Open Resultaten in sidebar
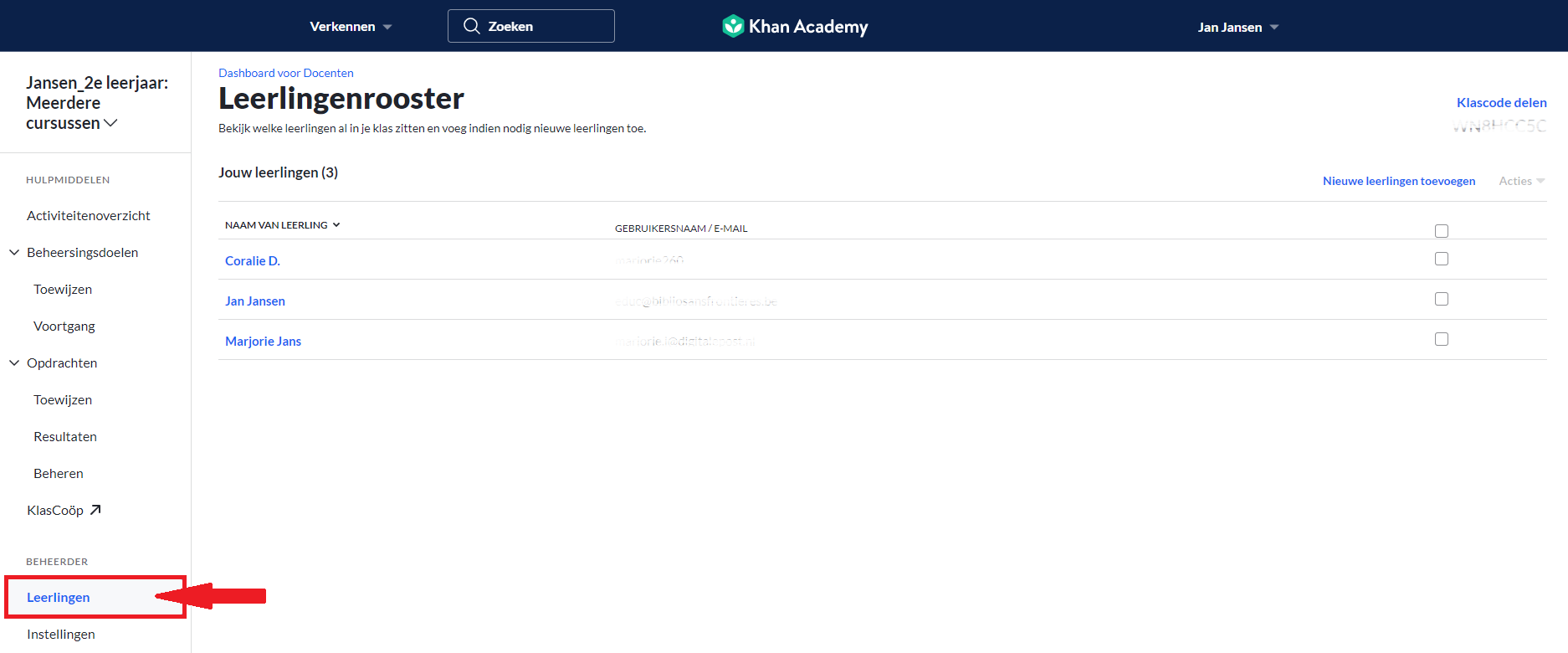The height and width of the screenshot is (653, 1568). (x=65, y=436)
